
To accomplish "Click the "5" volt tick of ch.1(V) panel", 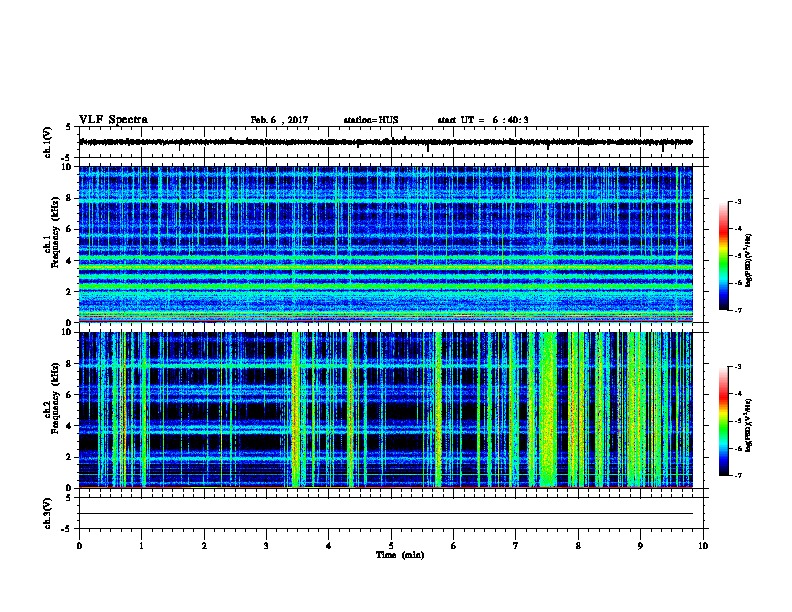I will tap(69, 127).
